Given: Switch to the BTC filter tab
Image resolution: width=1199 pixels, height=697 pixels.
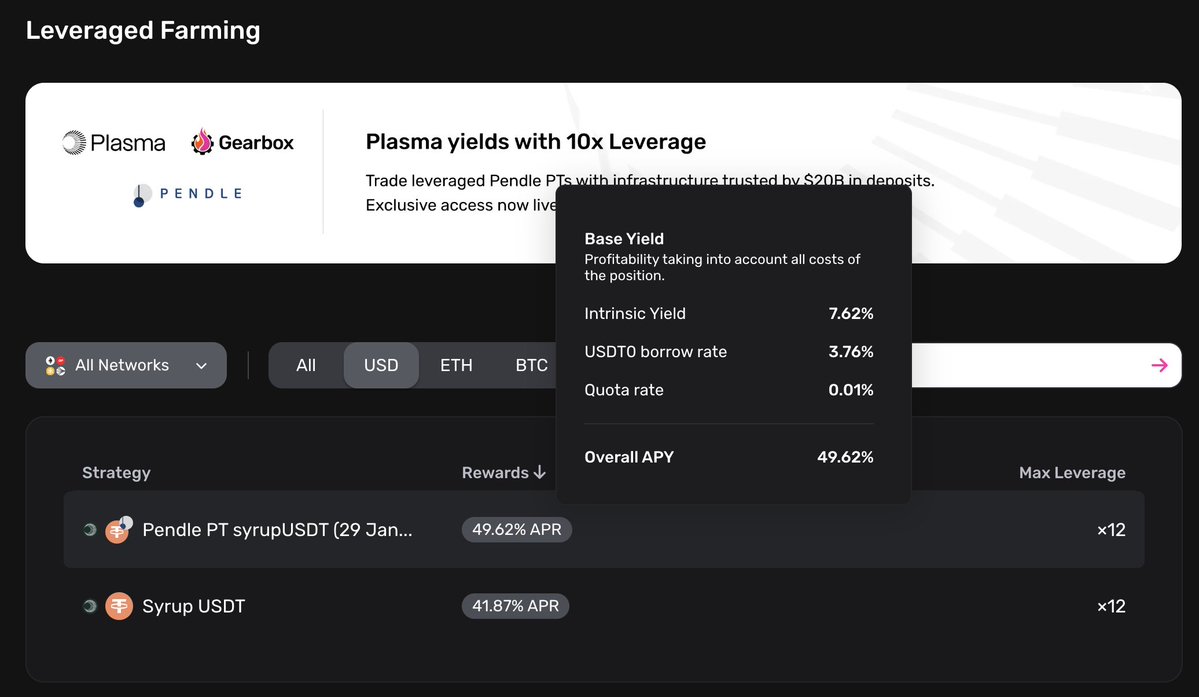Looking at the screenshot, I should tap(531, 366).
